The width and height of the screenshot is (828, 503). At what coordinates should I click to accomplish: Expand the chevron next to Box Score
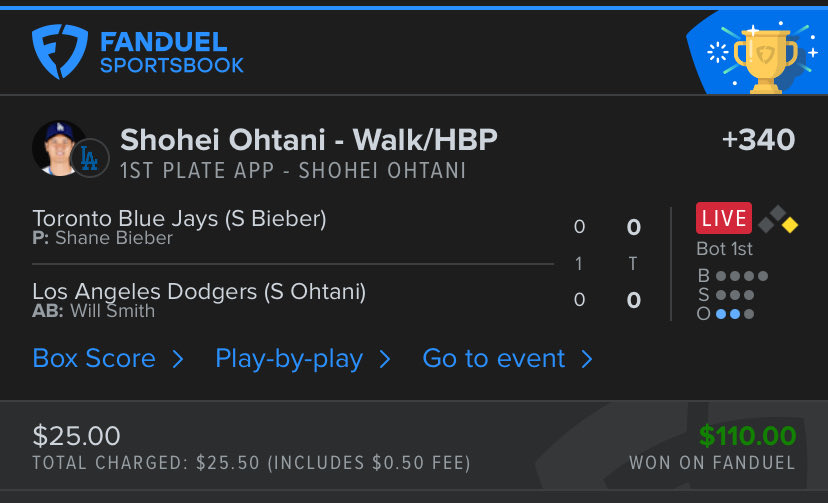pos(178,359)
